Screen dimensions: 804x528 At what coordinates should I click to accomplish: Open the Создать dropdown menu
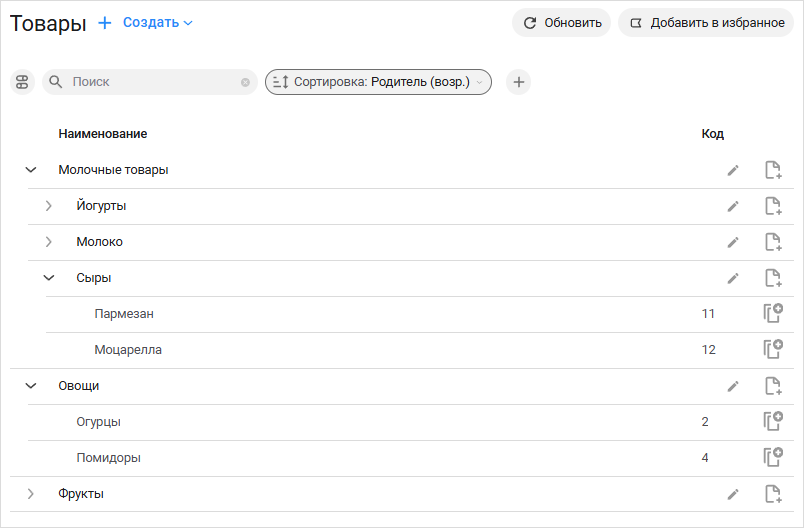[157, 23]
